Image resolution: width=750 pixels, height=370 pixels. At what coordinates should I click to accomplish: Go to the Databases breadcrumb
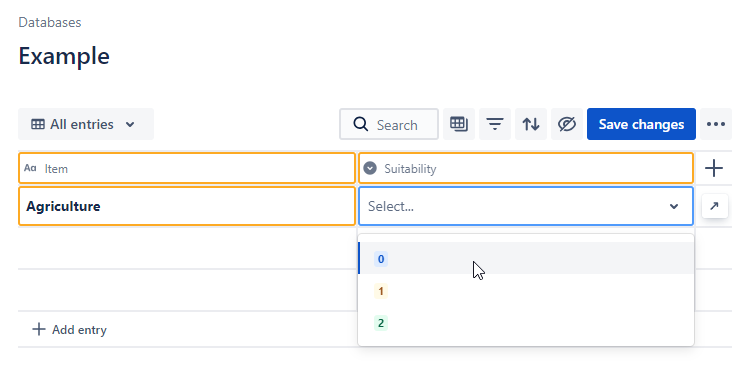pos(50,22)
